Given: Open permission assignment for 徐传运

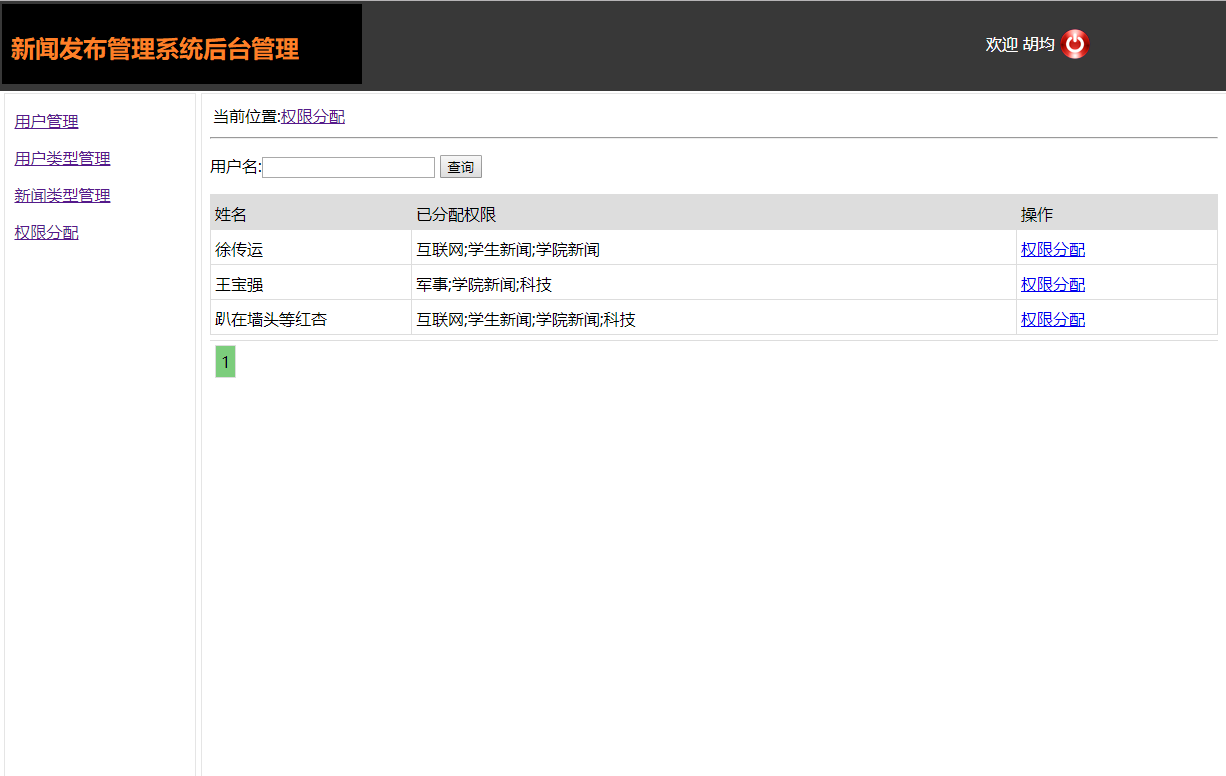Looking at the screenshot, I should [1053, 248].
